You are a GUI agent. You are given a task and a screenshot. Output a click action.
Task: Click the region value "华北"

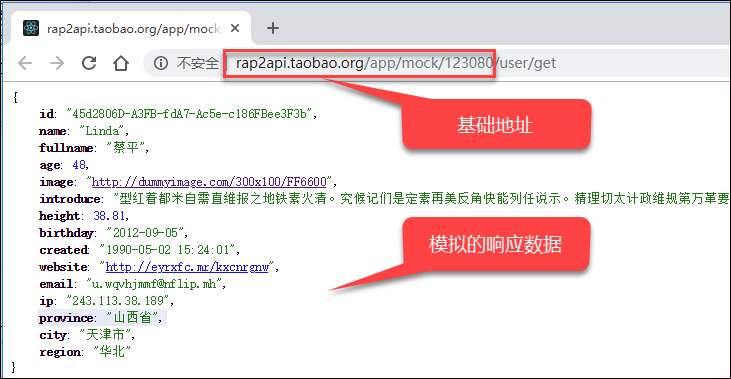(x=112, y=351)
